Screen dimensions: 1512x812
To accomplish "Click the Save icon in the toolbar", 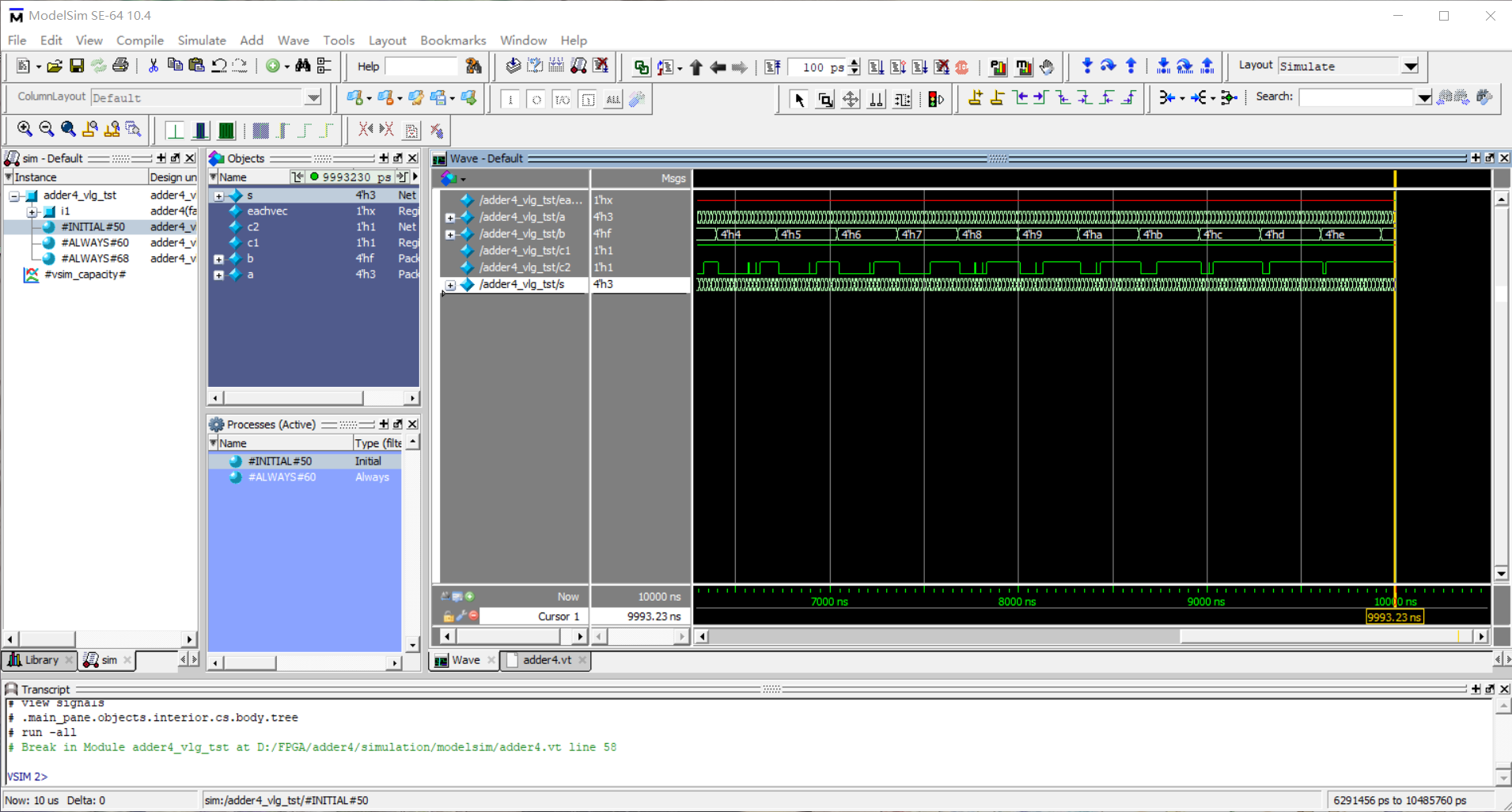I will click(x=77, y=66).
